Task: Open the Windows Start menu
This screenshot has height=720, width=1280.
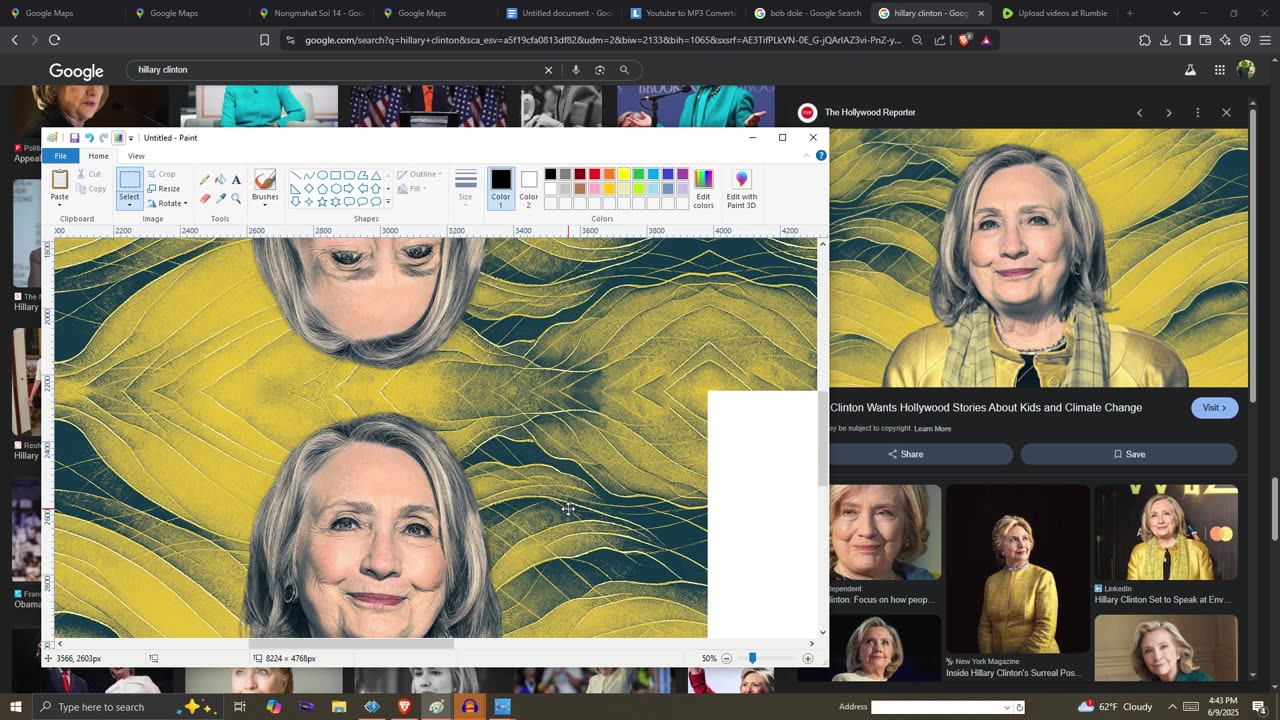Action: pyautogui.click(x=15, y=707)
